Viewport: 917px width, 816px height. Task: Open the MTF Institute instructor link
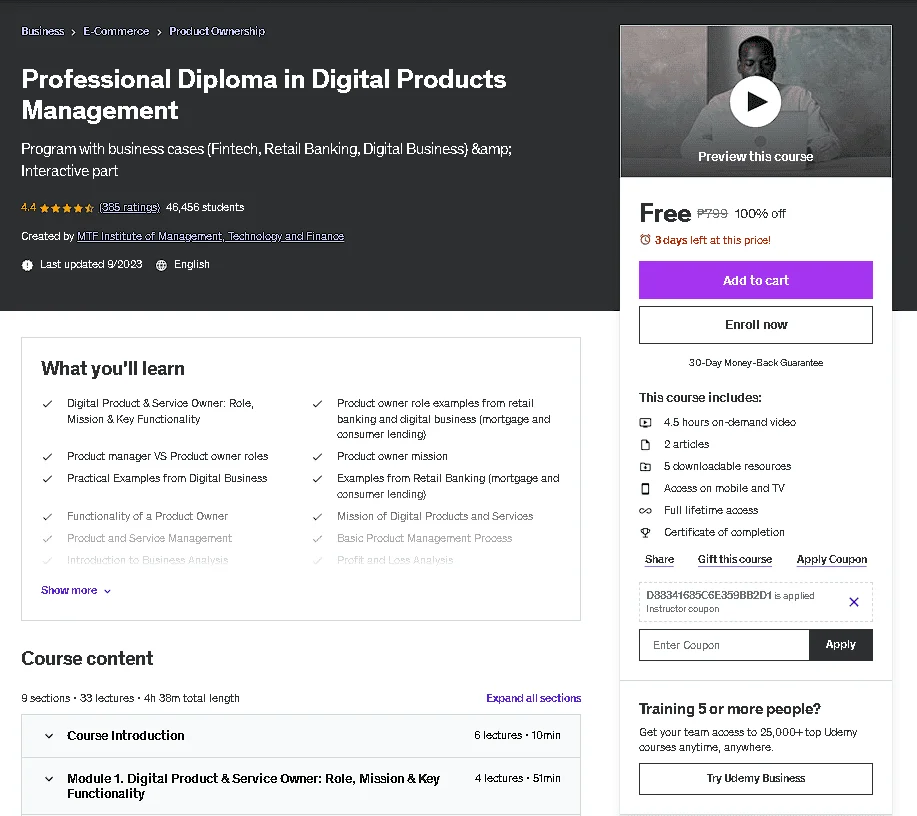(x=211, y=236)
